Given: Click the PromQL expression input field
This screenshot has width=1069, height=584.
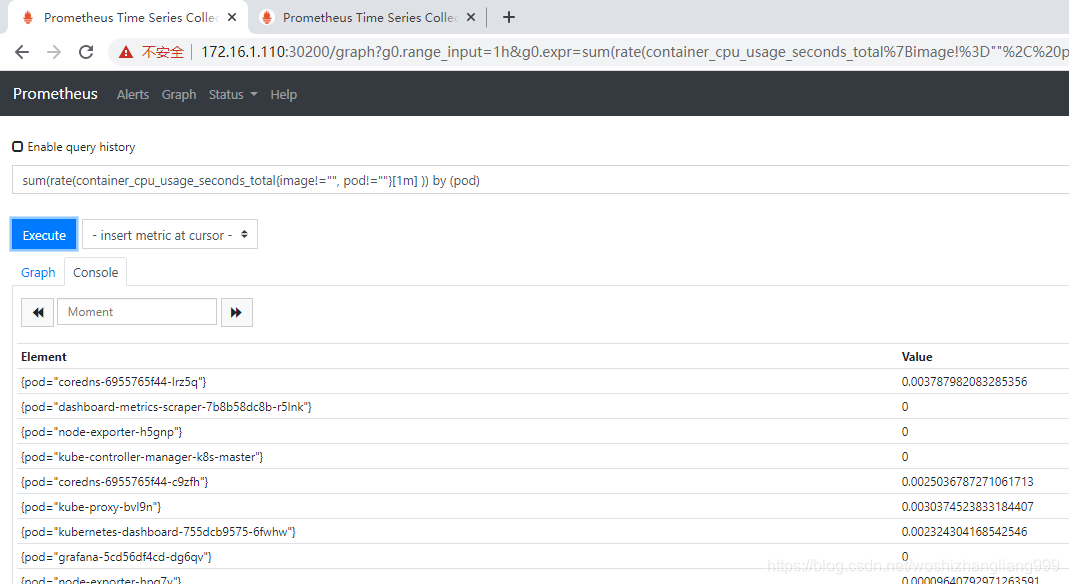Looking at the screenshot, I should [x=541, y=180].
